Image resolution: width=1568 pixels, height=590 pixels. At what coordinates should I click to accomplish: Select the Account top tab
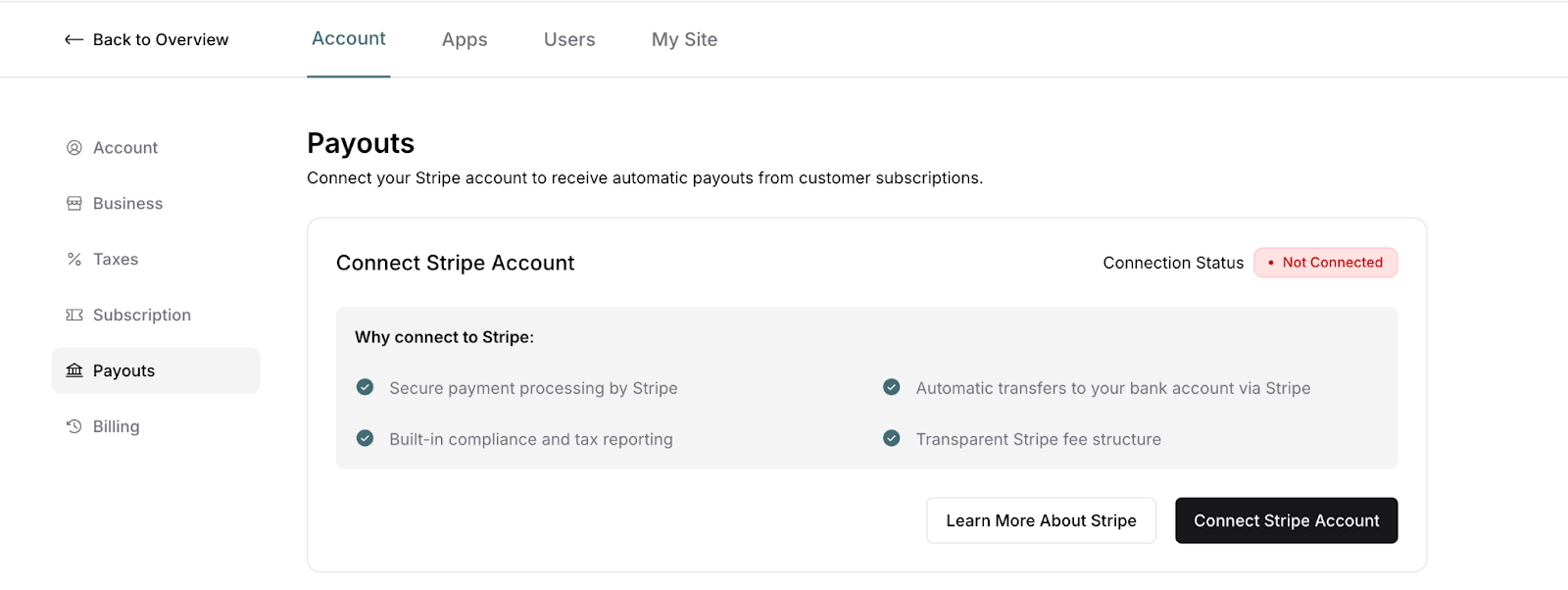(349, 39)
